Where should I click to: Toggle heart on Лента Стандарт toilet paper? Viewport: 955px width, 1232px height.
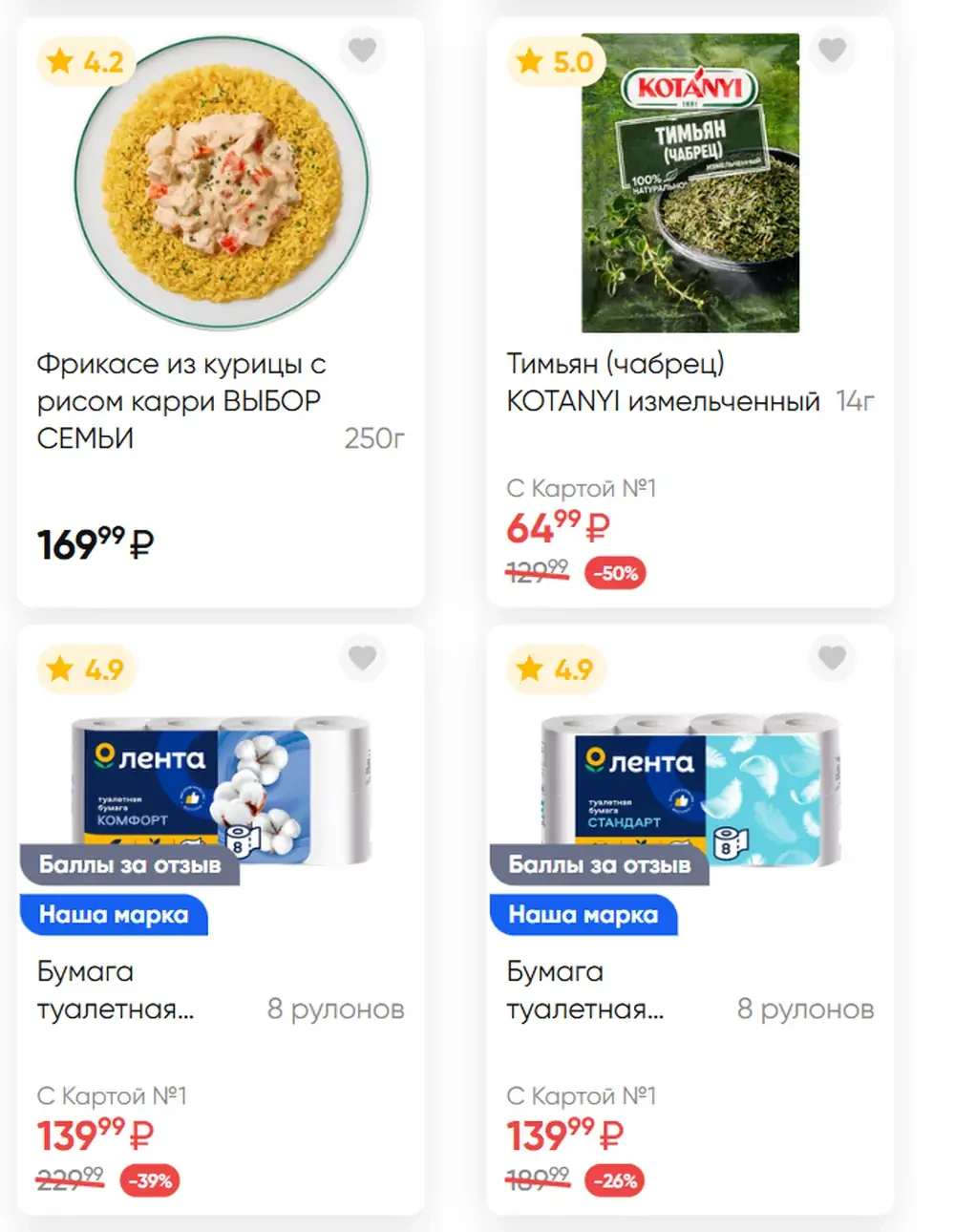832,658
